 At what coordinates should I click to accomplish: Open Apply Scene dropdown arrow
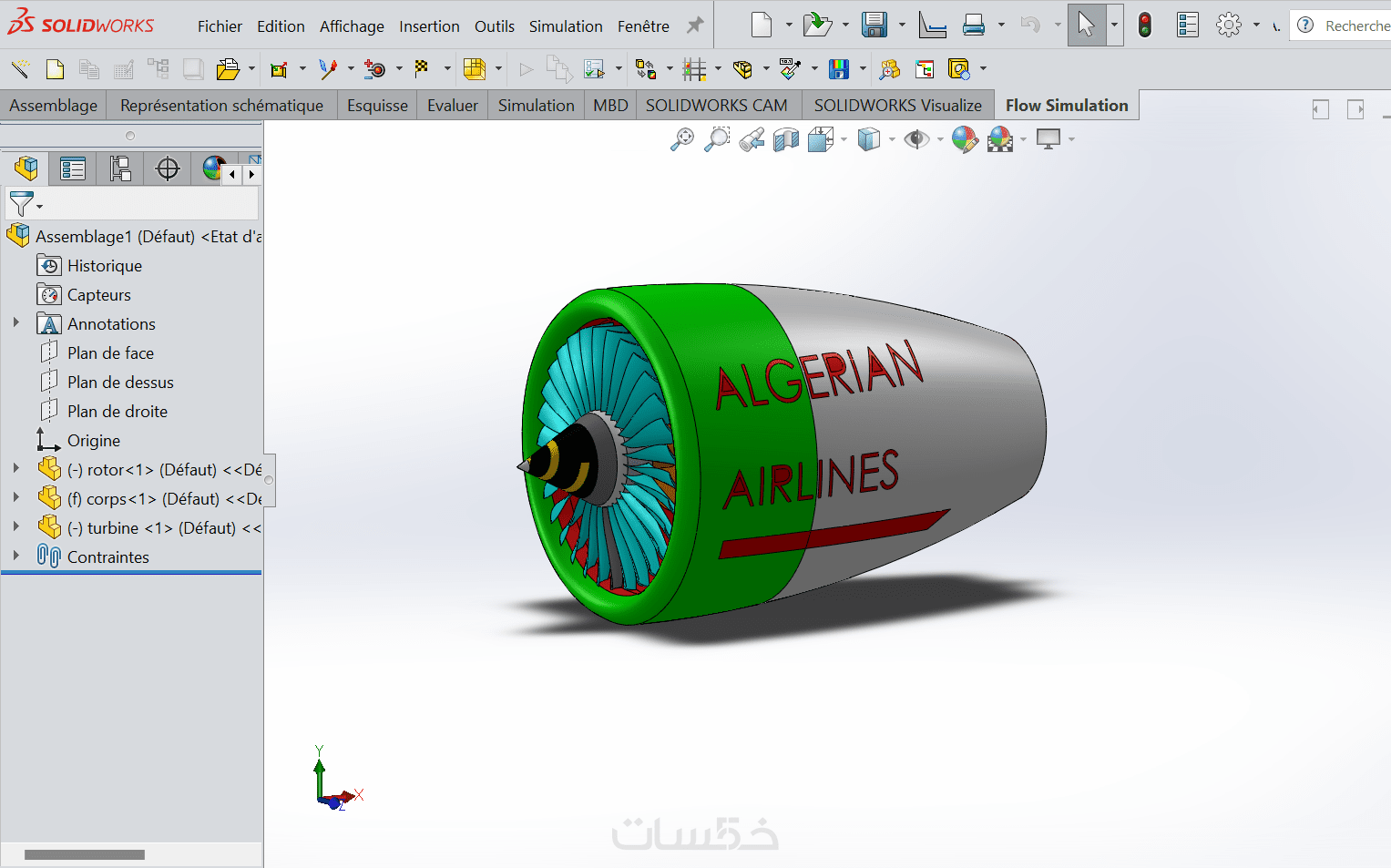click(x=1023, y=139)
